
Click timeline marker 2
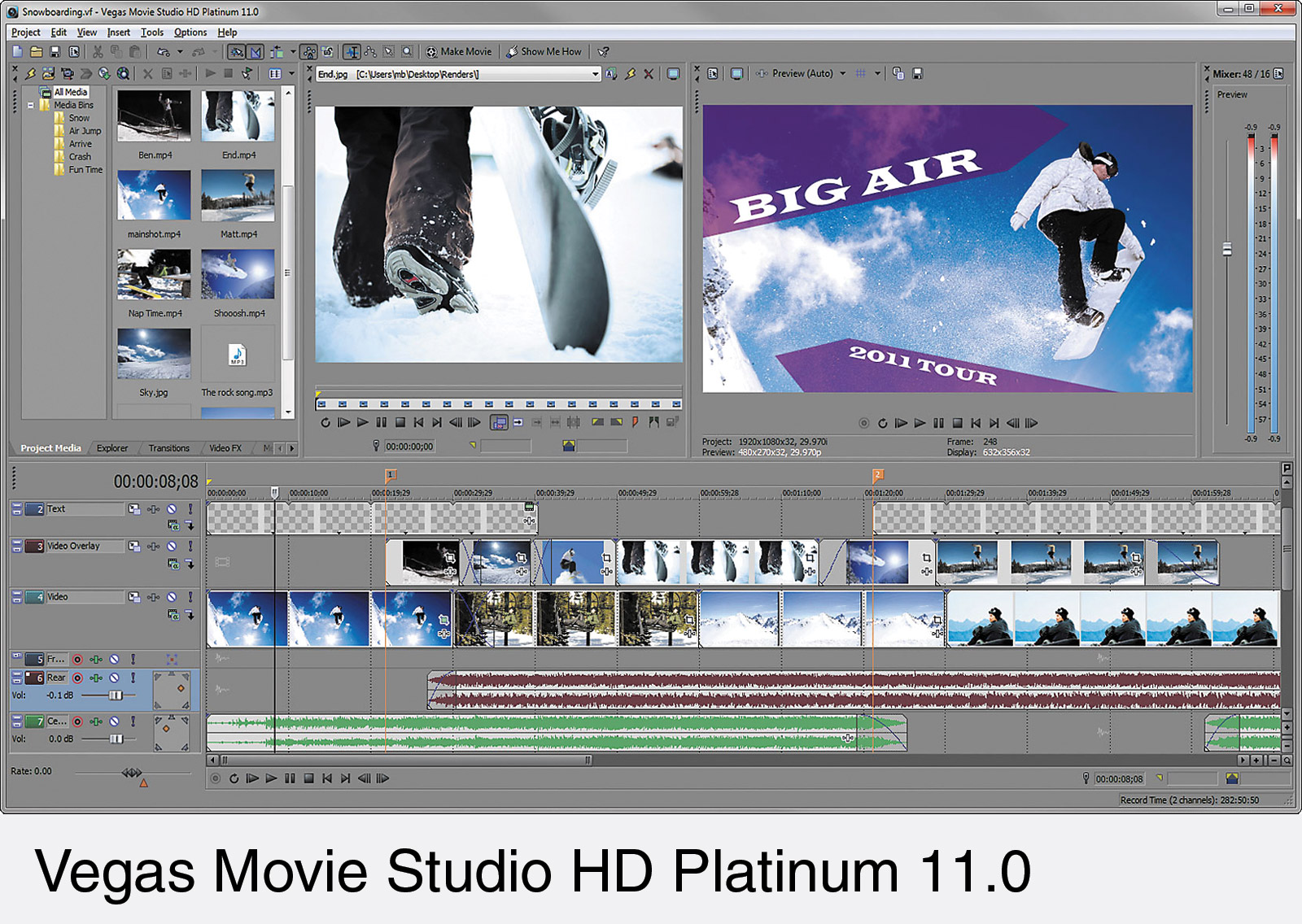point(877,475)
